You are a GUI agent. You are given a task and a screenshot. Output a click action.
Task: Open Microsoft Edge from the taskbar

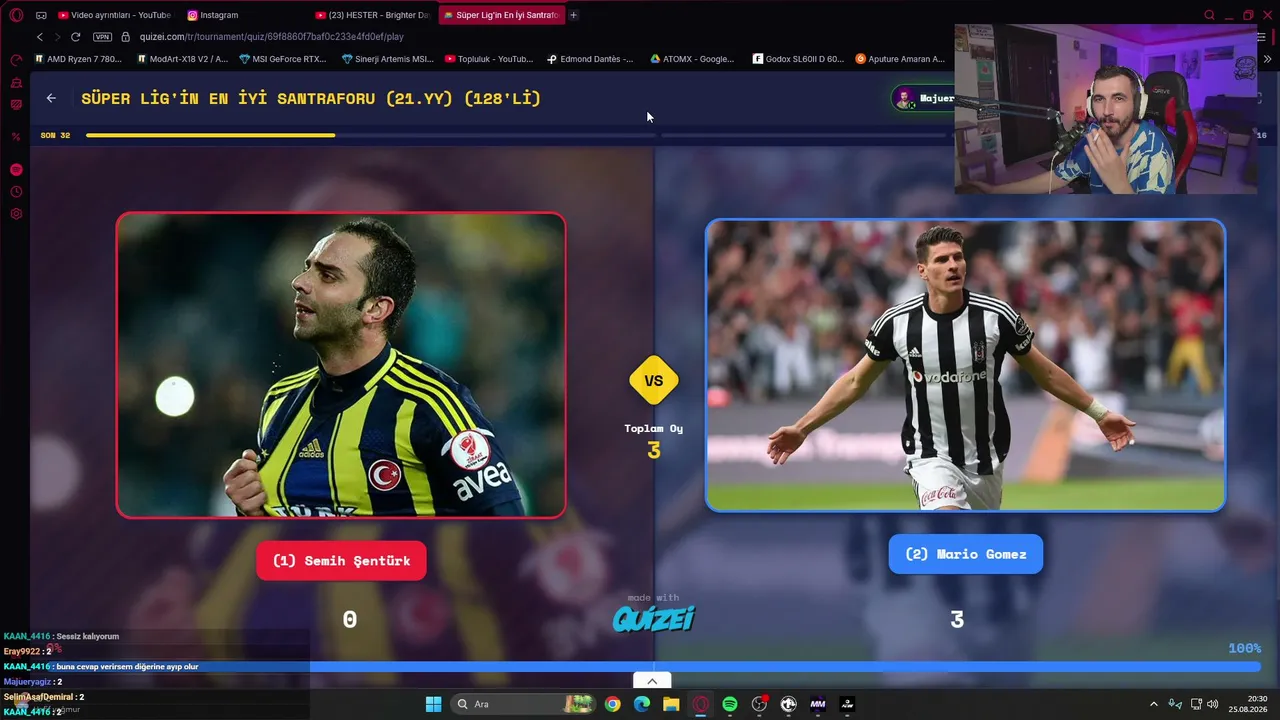(642, 704)
